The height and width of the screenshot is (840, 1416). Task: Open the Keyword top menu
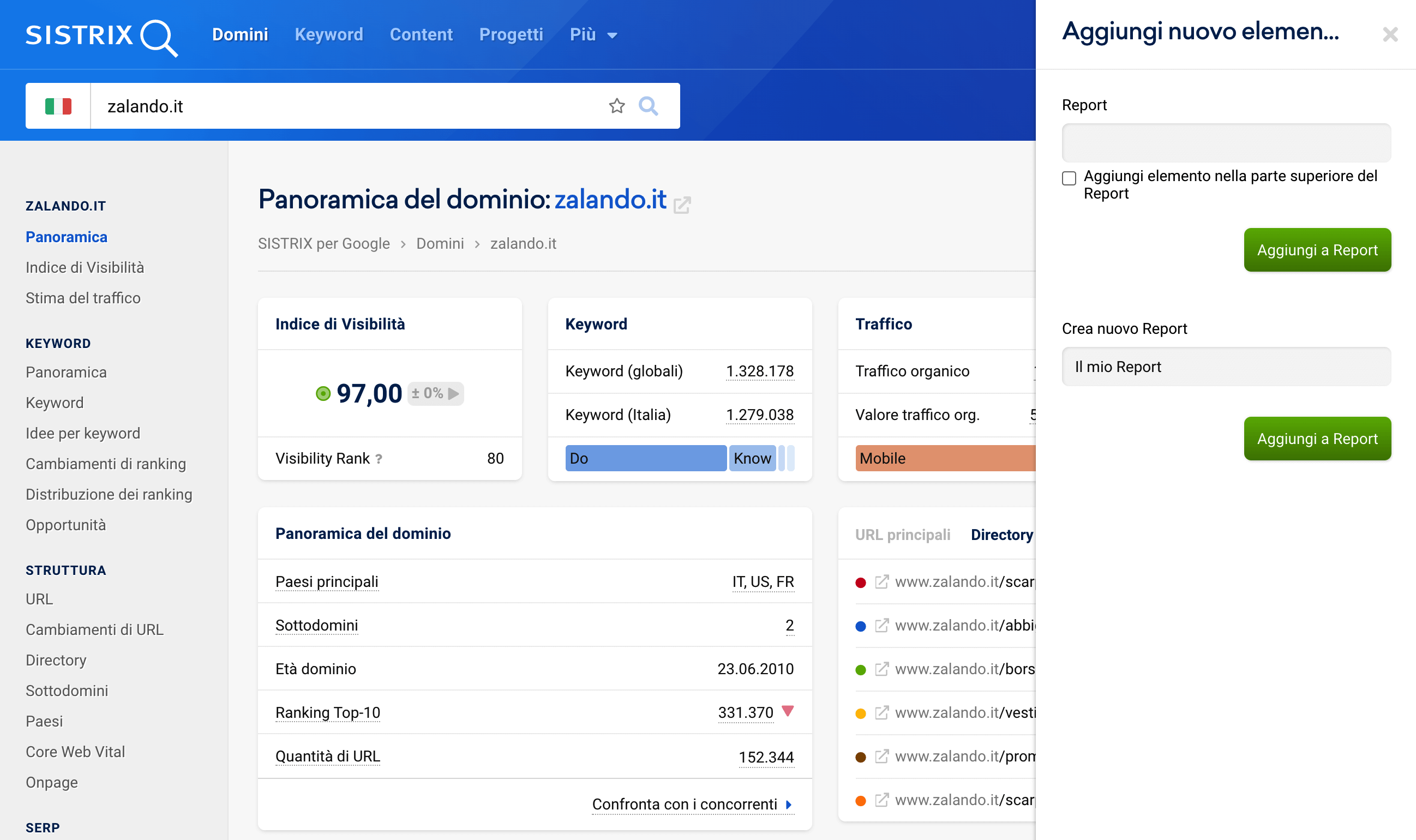329,35
